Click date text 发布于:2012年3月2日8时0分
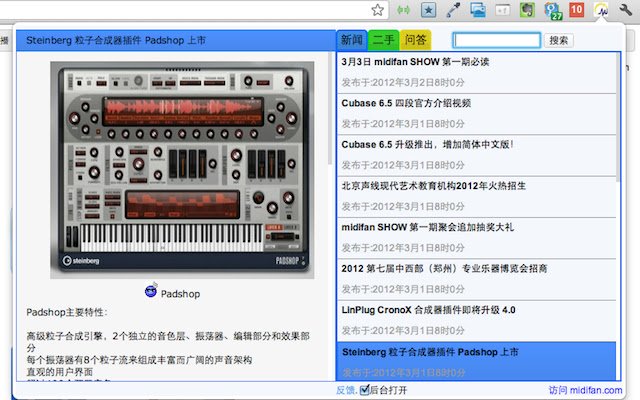 (403, 82)
